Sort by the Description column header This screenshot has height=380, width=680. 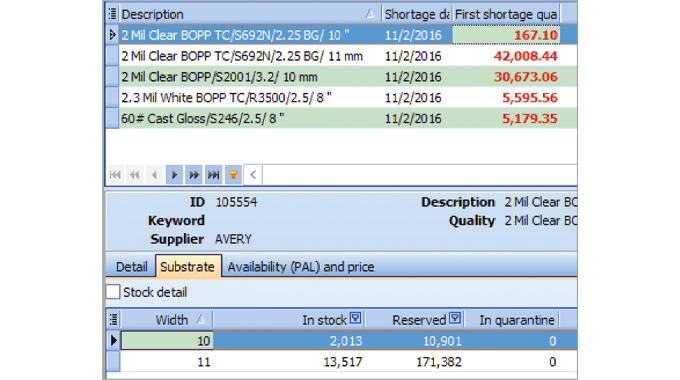pyautogui.click(x=250, y=14)
